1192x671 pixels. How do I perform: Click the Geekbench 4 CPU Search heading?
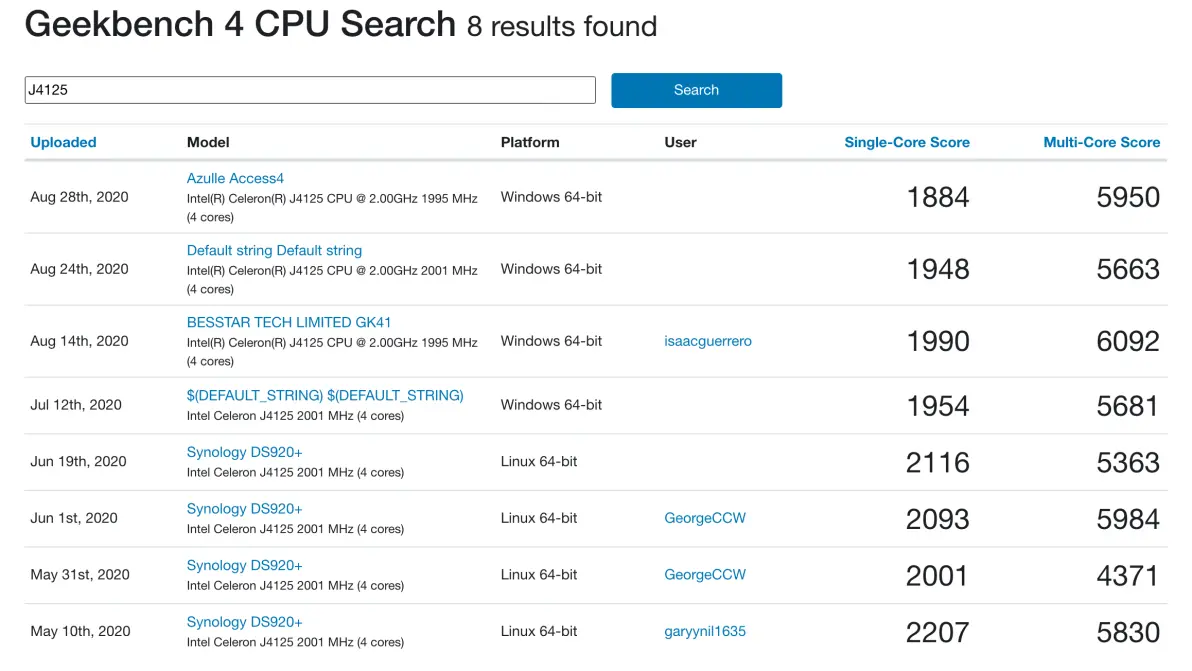pos(240,24)
